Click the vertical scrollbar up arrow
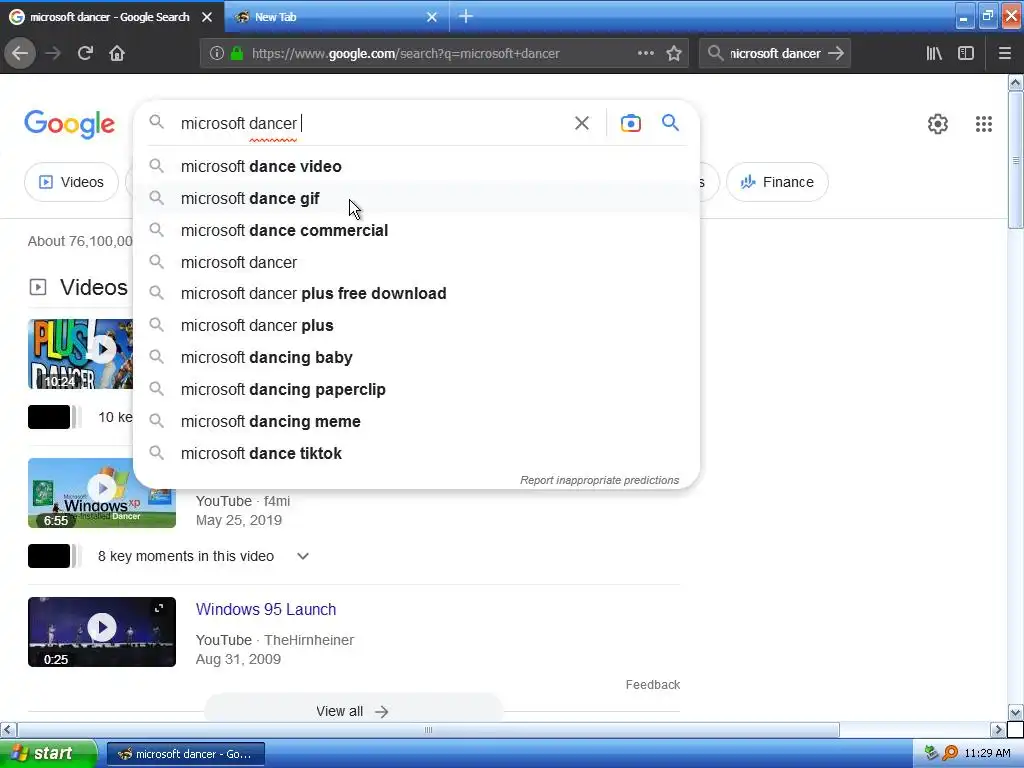 (1015, 82)
